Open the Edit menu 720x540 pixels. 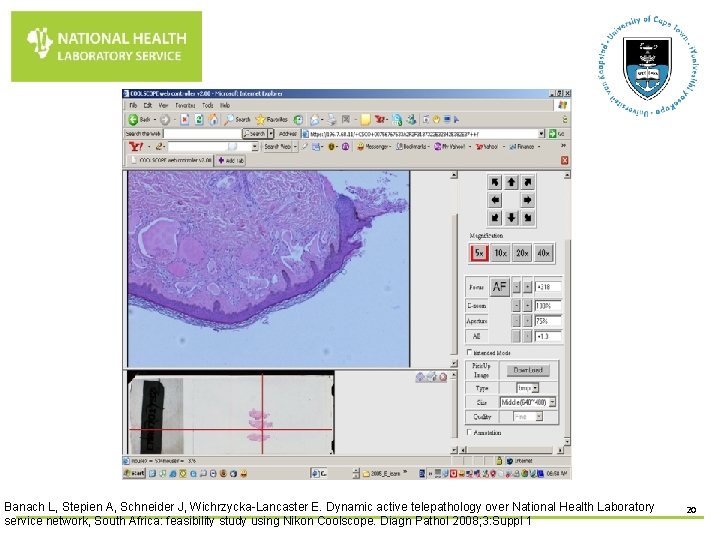[x=147, y=106]
